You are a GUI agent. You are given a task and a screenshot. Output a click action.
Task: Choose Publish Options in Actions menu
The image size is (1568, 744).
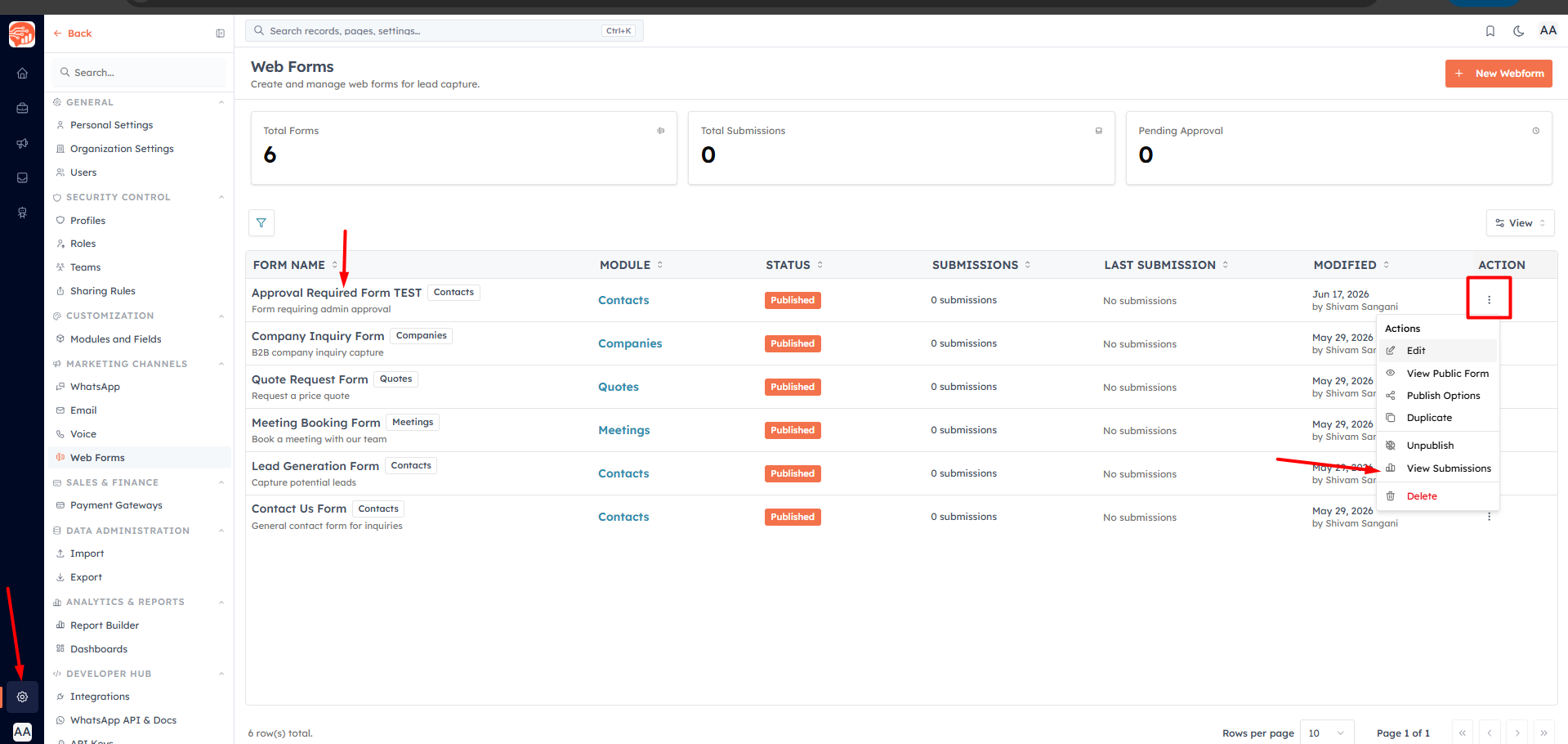[1438, 396]
